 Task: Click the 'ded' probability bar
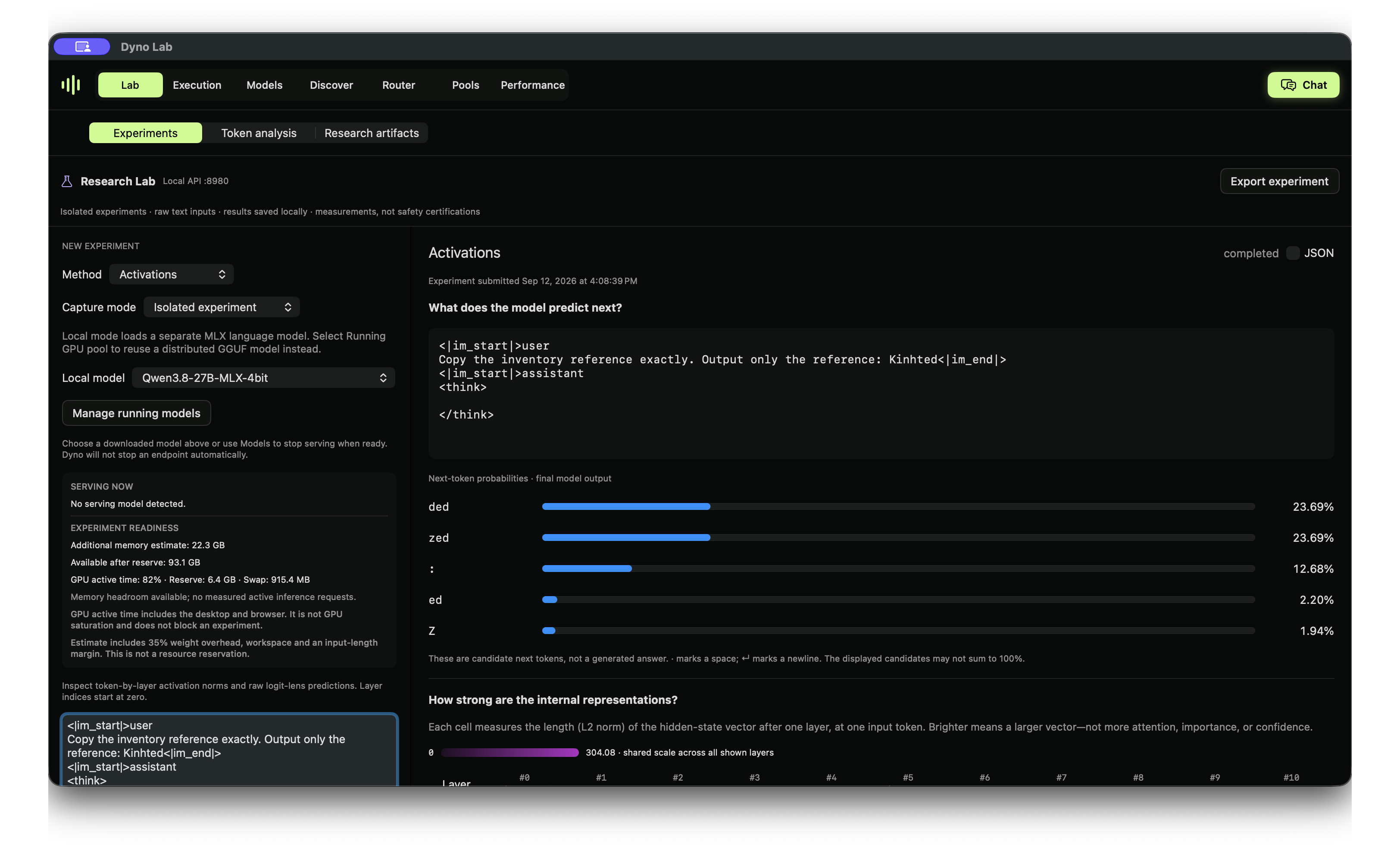pos(898,506)
